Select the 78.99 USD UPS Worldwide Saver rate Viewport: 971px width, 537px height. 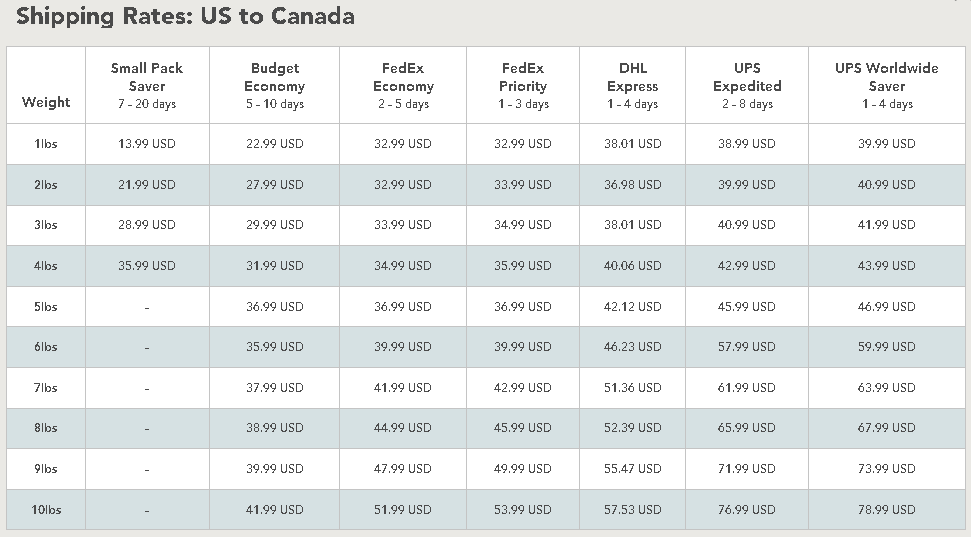[887, 510]
